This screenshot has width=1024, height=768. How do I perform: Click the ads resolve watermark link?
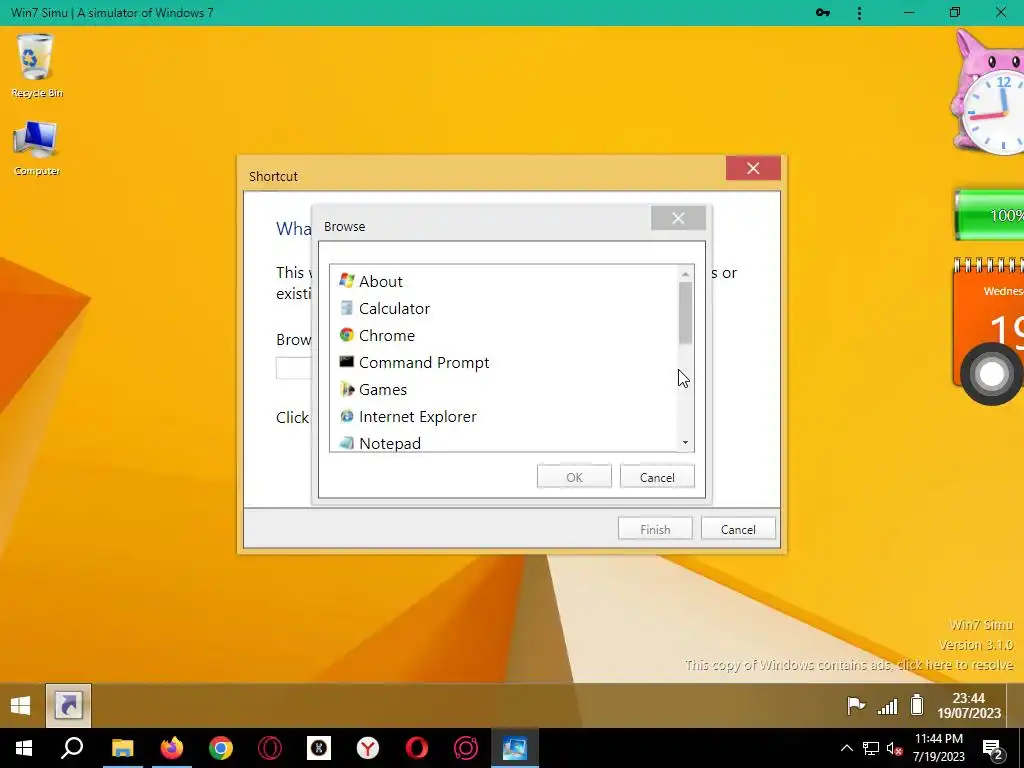(x=849, y=665)
